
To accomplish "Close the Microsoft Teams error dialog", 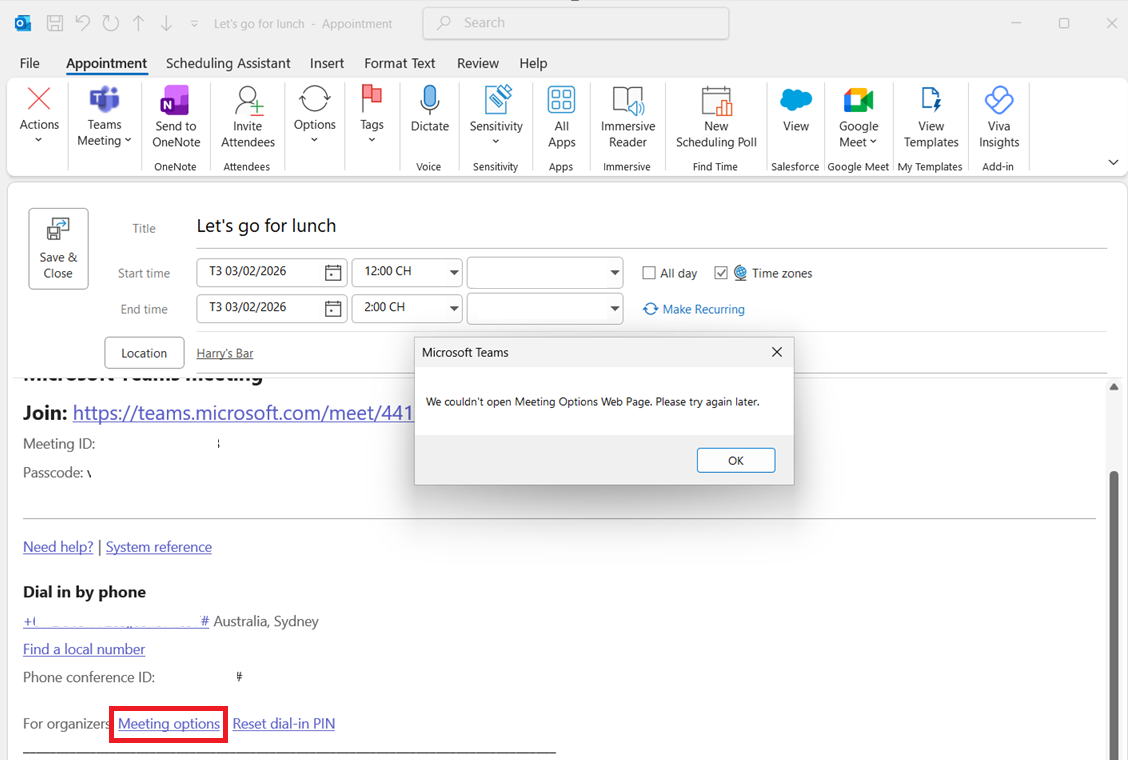I will point(776,352).
